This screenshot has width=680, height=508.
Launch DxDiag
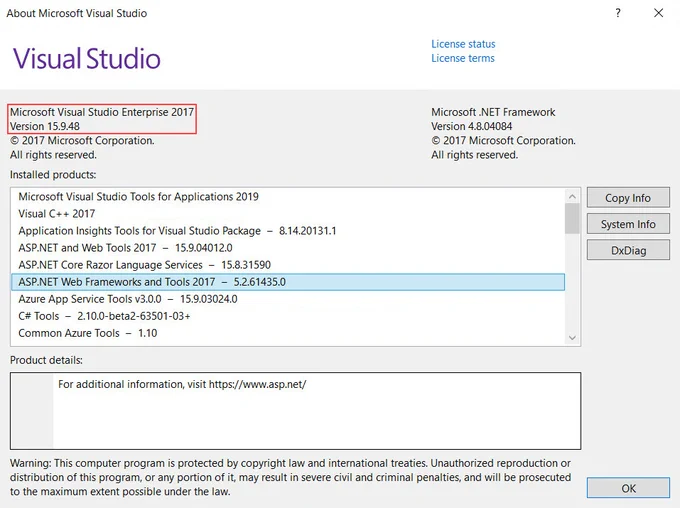point(628,250)
